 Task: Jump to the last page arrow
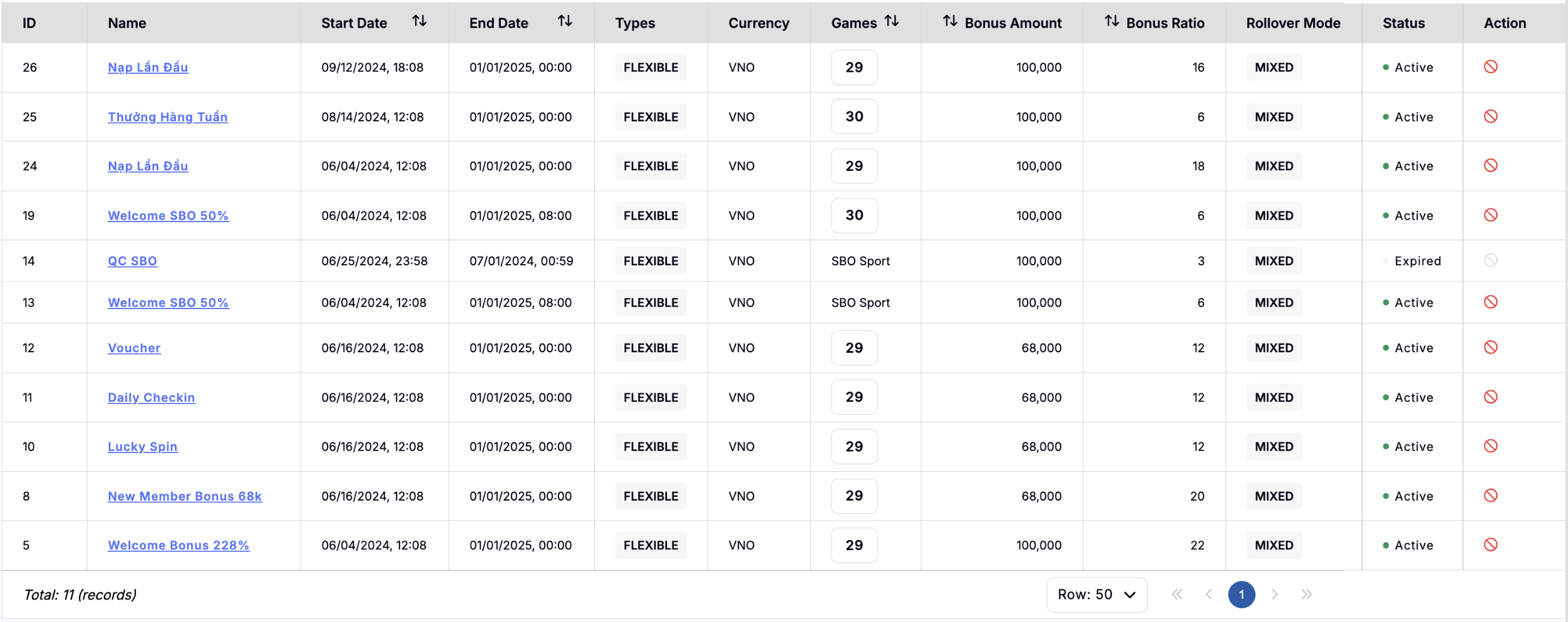[x=1306, y=594]
